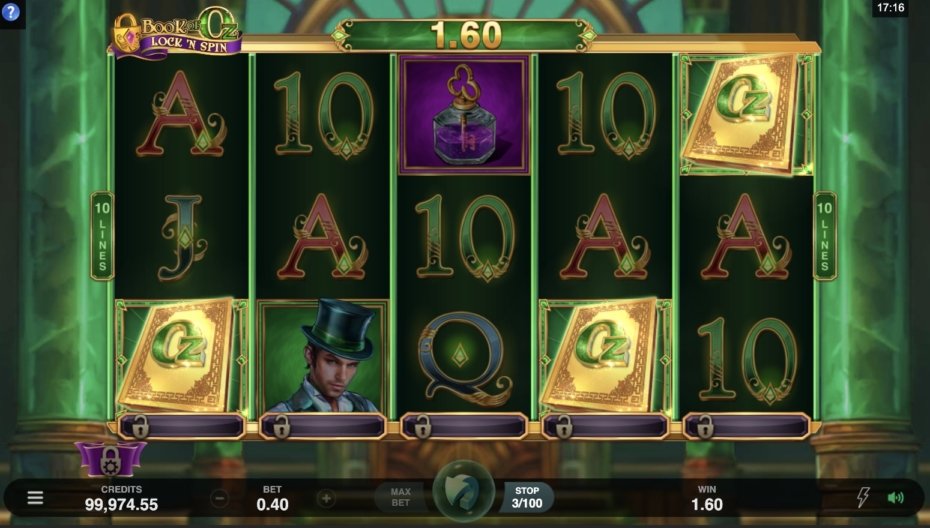Screen dimensions: 930x528
Task: Mute the game sound speaker icon
Action: tap(896, 498)
